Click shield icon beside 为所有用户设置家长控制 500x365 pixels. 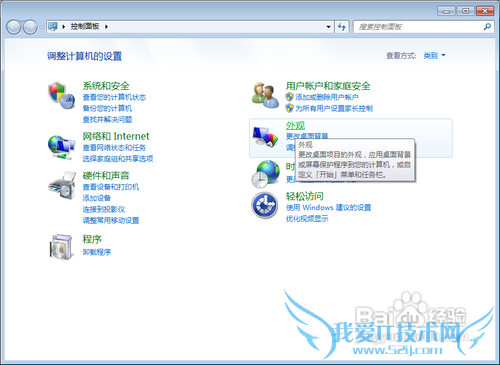coord(289,108)
